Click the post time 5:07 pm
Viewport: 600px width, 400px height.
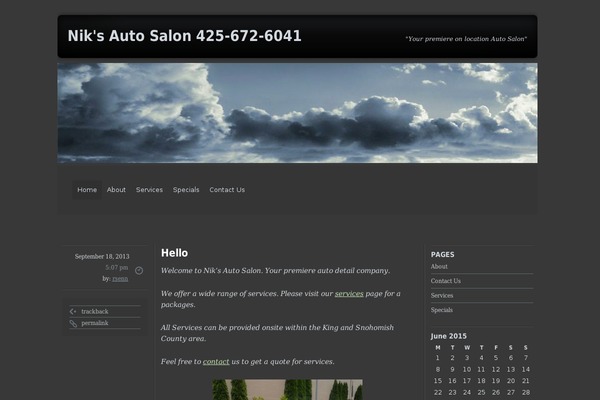coord(117,268)
